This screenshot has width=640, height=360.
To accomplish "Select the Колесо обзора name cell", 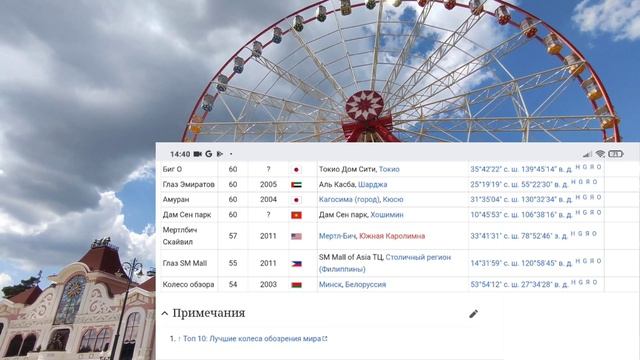I will coord(189,284).
